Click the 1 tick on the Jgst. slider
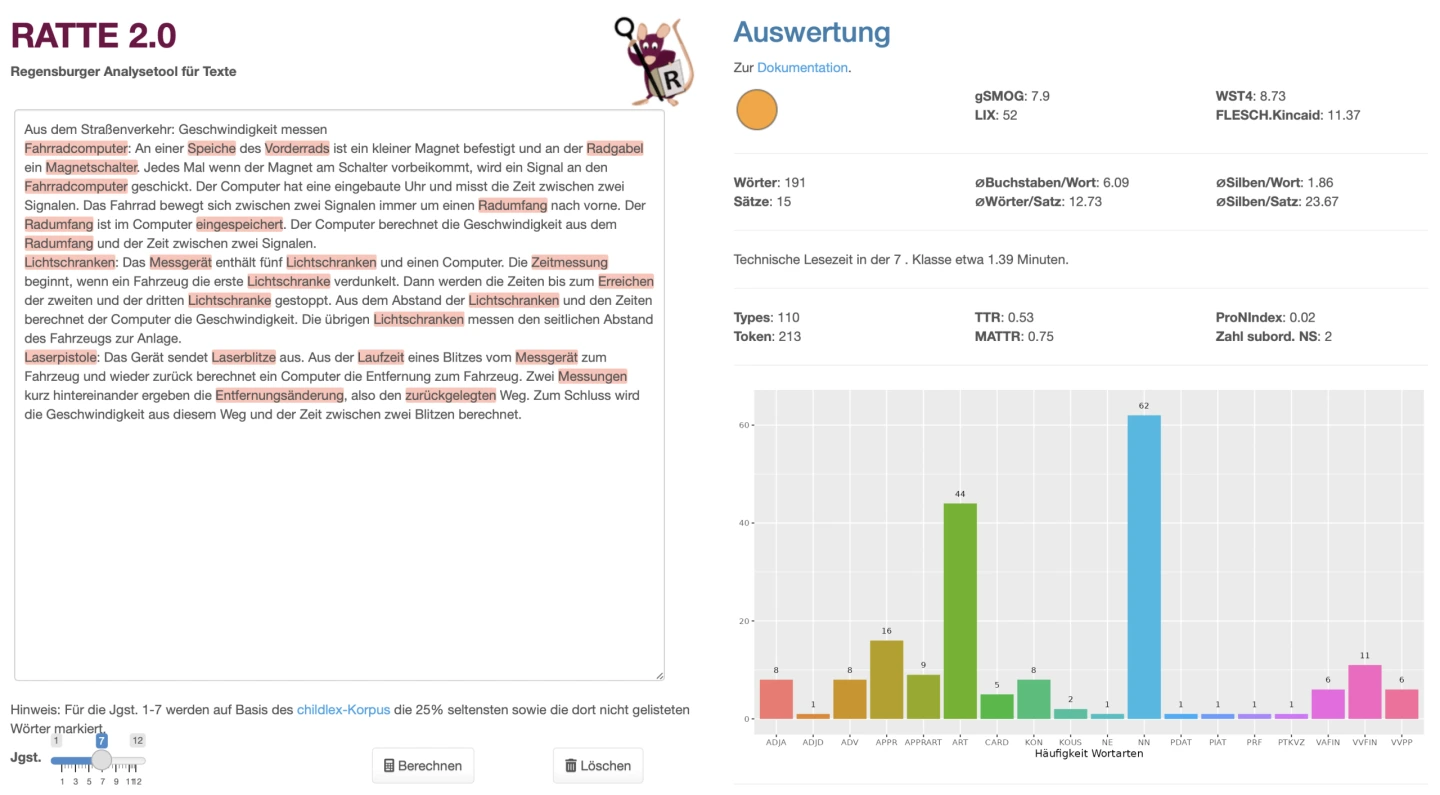Viewport: 1440px width, 795px height. coord(62,781)
